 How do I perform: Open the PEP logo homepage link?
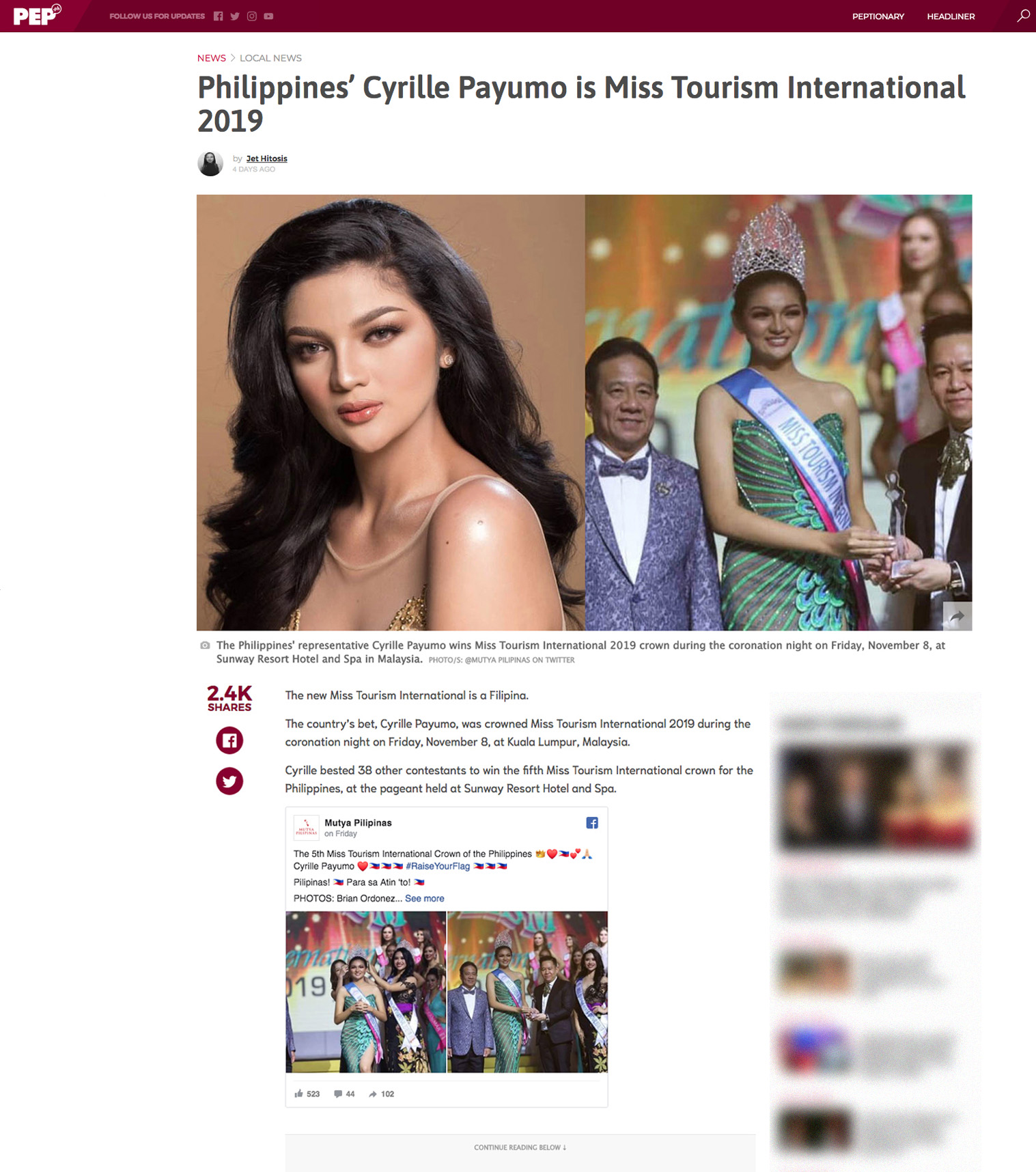pyautogui.click(x=37, y=15)
